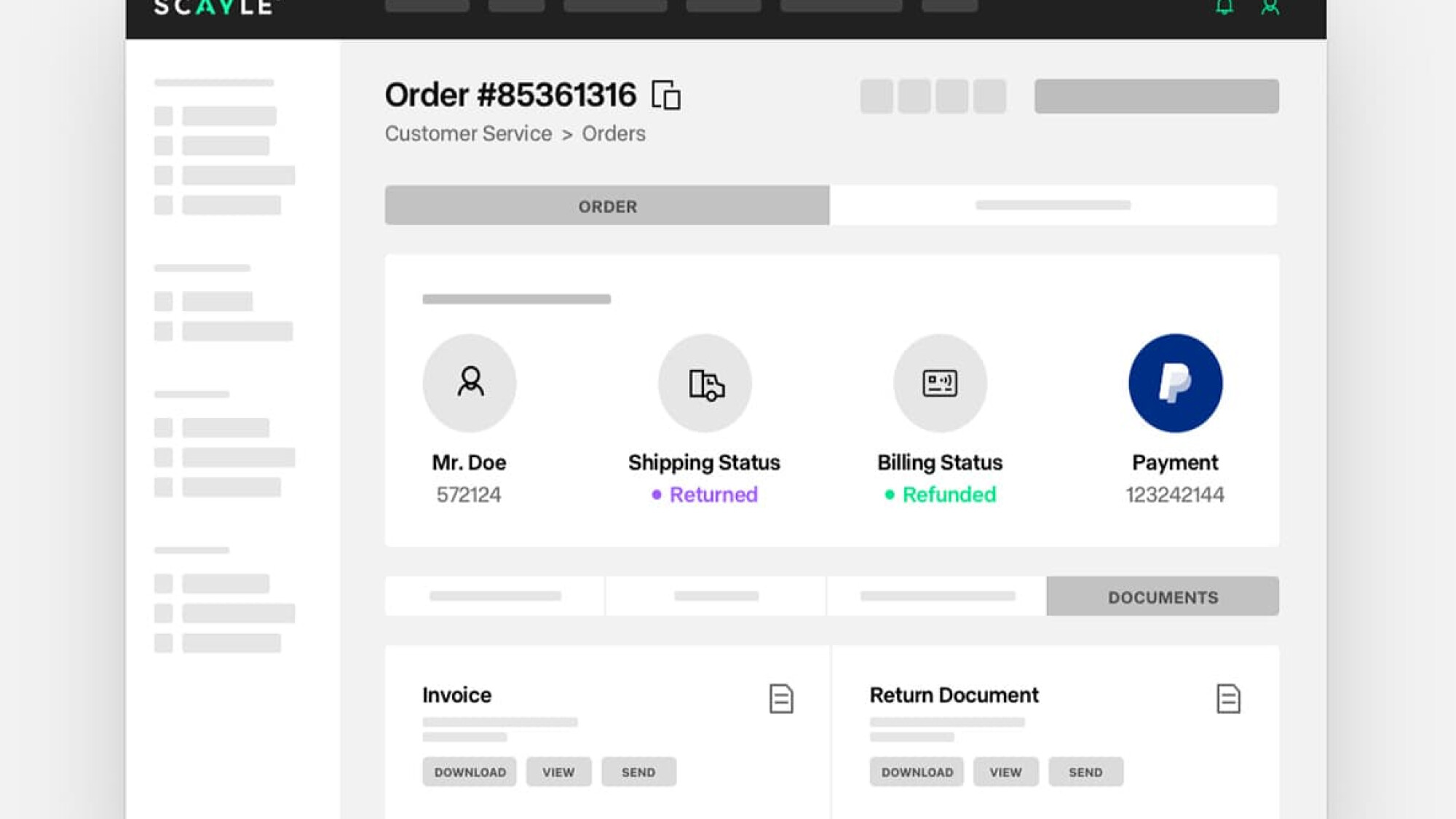Click the PayPal payment logo
Viewport: 1456px width, 819px height.
[1175, 383]
